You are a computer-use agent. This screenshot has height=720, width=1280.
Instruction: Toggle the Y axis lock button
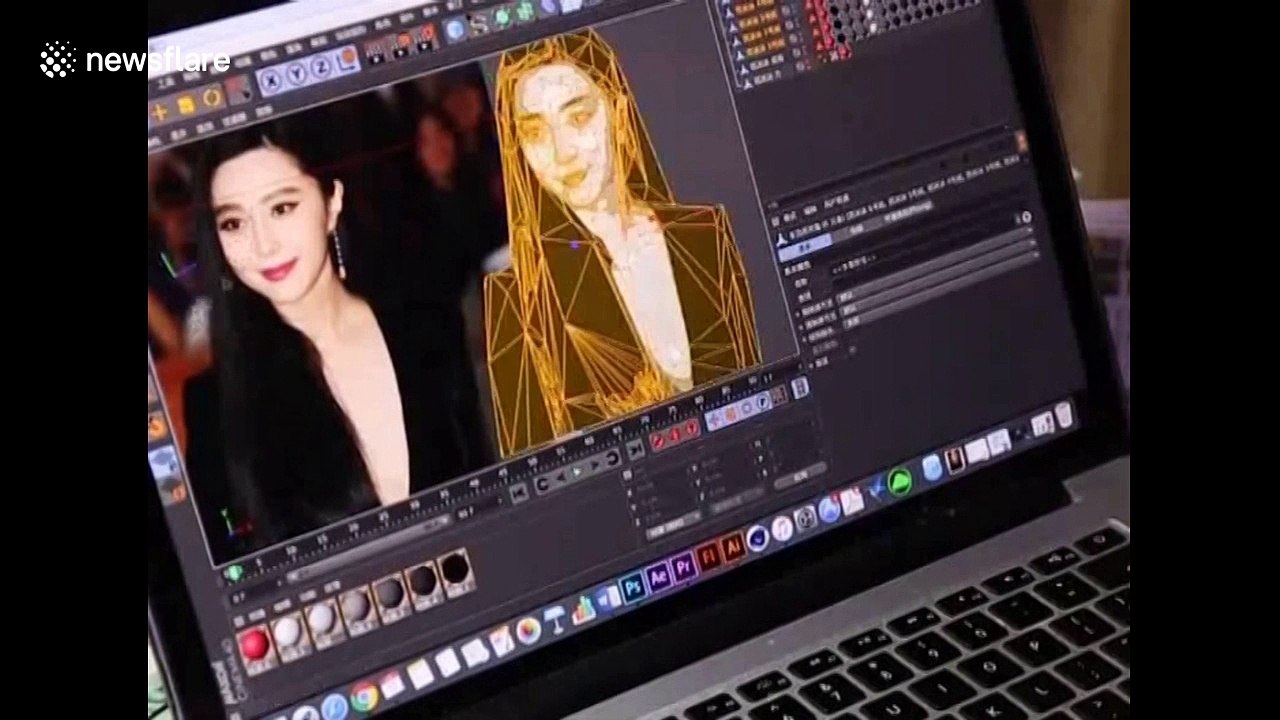tap(296, 74)
